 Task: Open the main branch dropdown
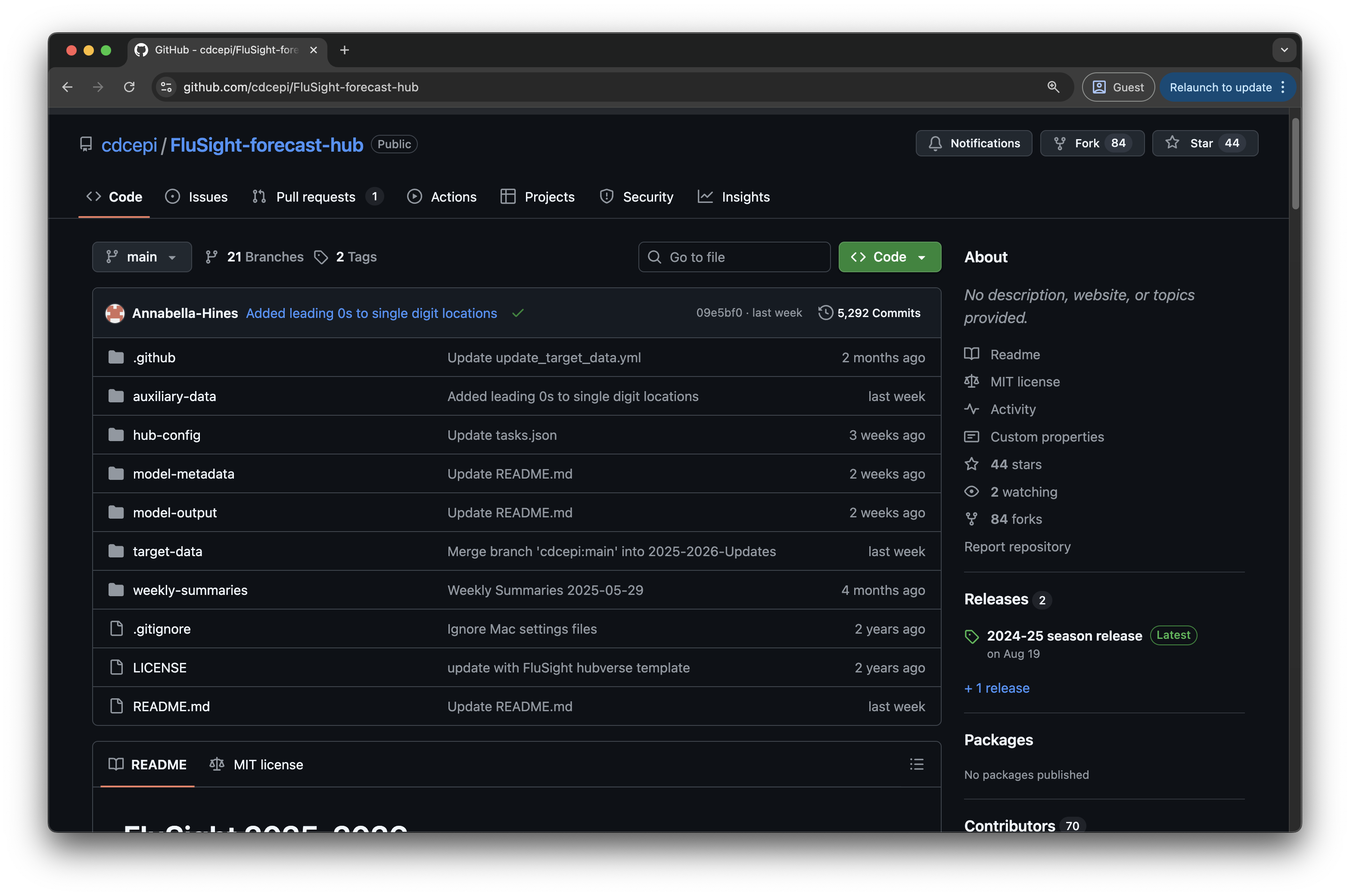pyautogui.click(x=142, y=257)
